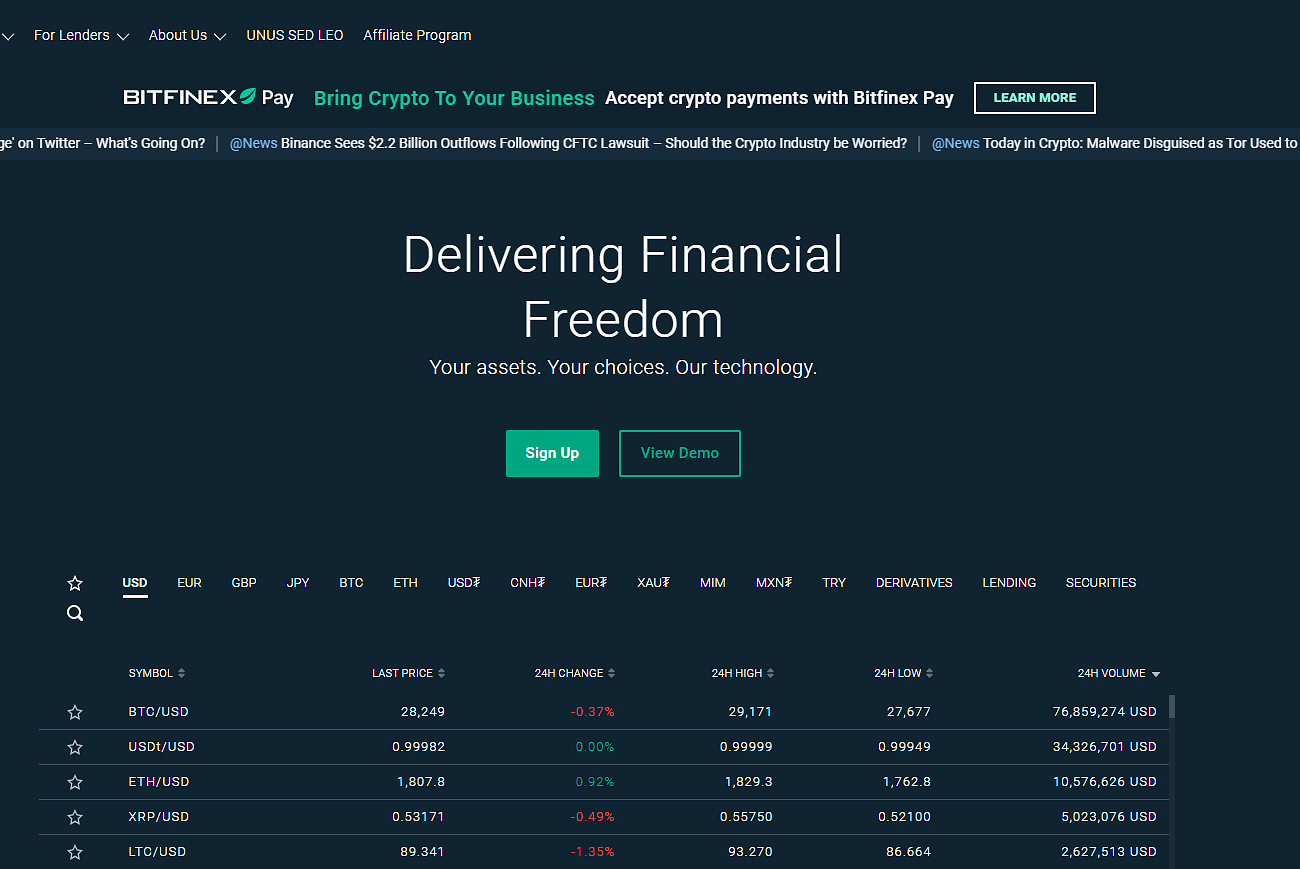Open the XRP/USD trading pair
Screen dimensions: 1300x869
[x=159, y=817]
